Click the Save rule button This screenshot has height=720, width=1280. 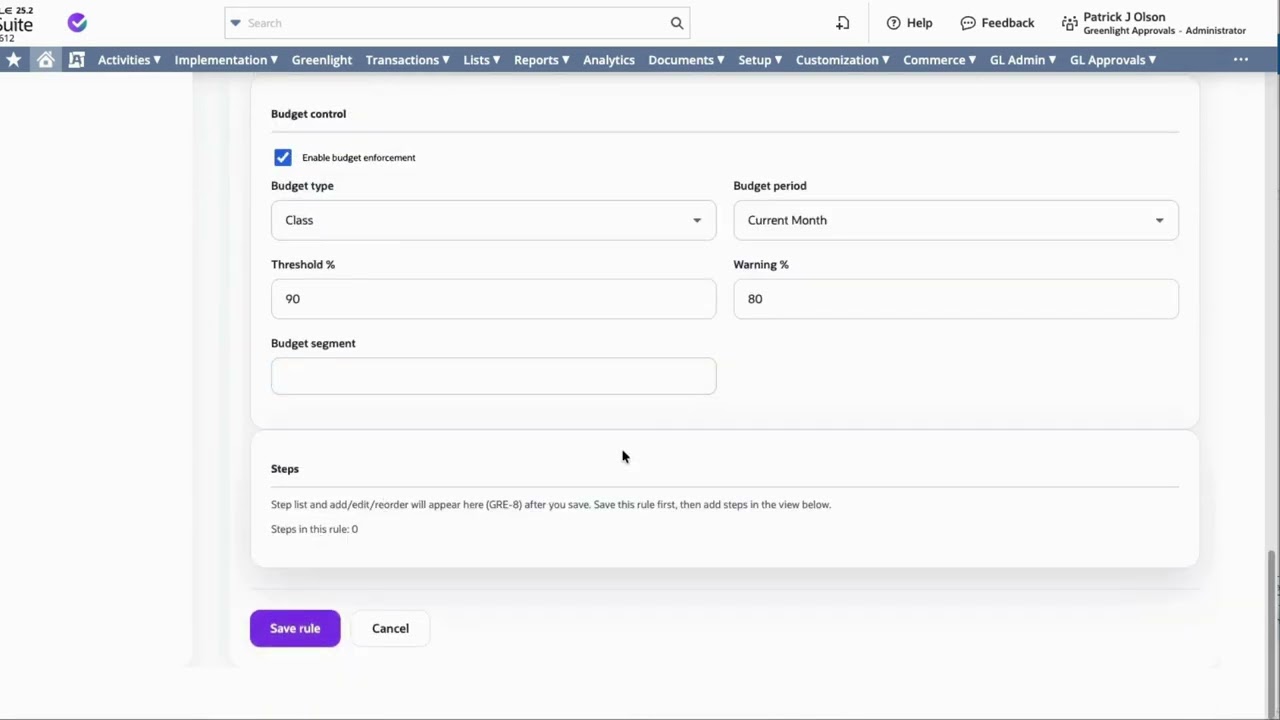coord(295,628)
